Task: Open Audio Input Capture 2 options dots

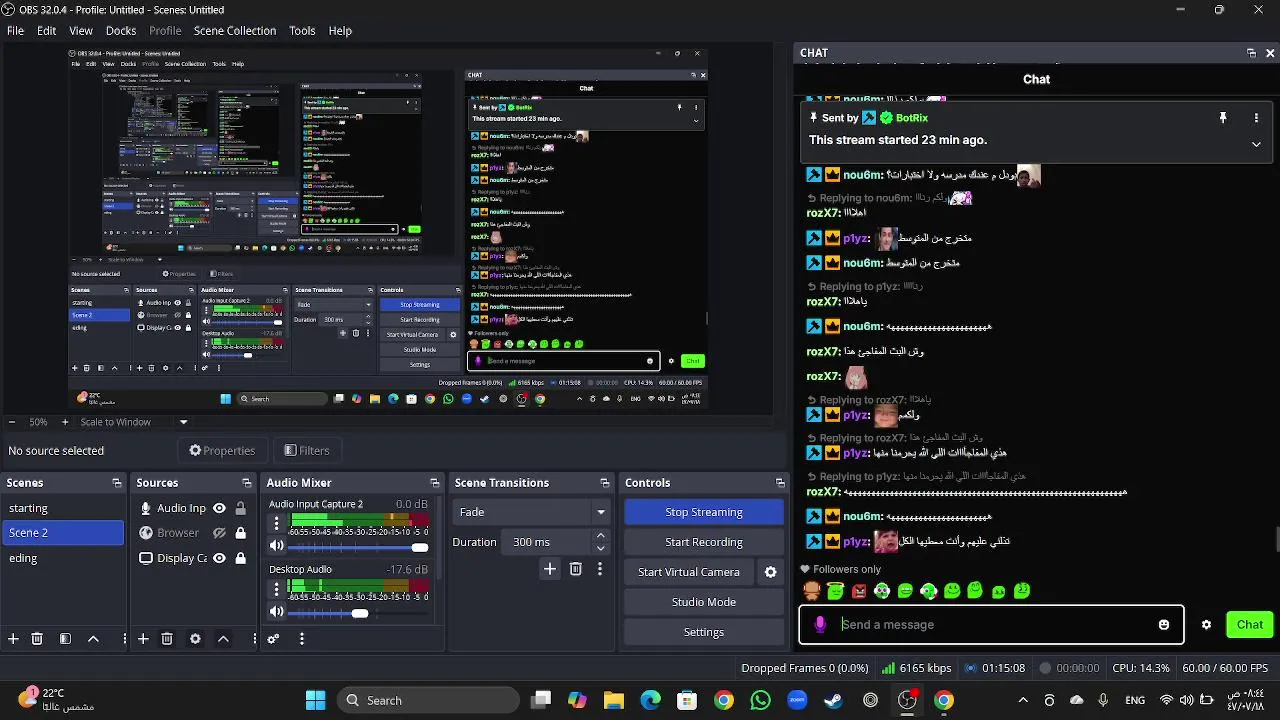Action: pyautogui.click(x=277, y=524)
